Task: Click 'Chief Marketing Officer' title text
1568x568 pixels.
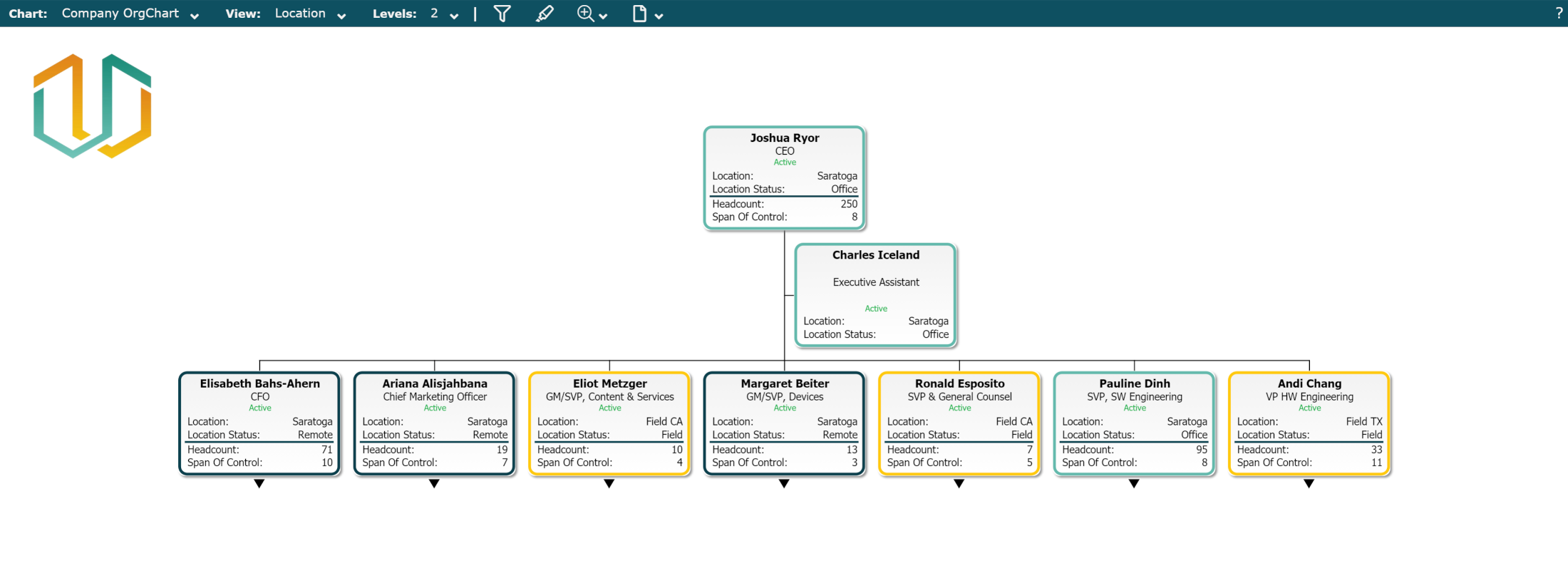Action: (x=435, y=397)
